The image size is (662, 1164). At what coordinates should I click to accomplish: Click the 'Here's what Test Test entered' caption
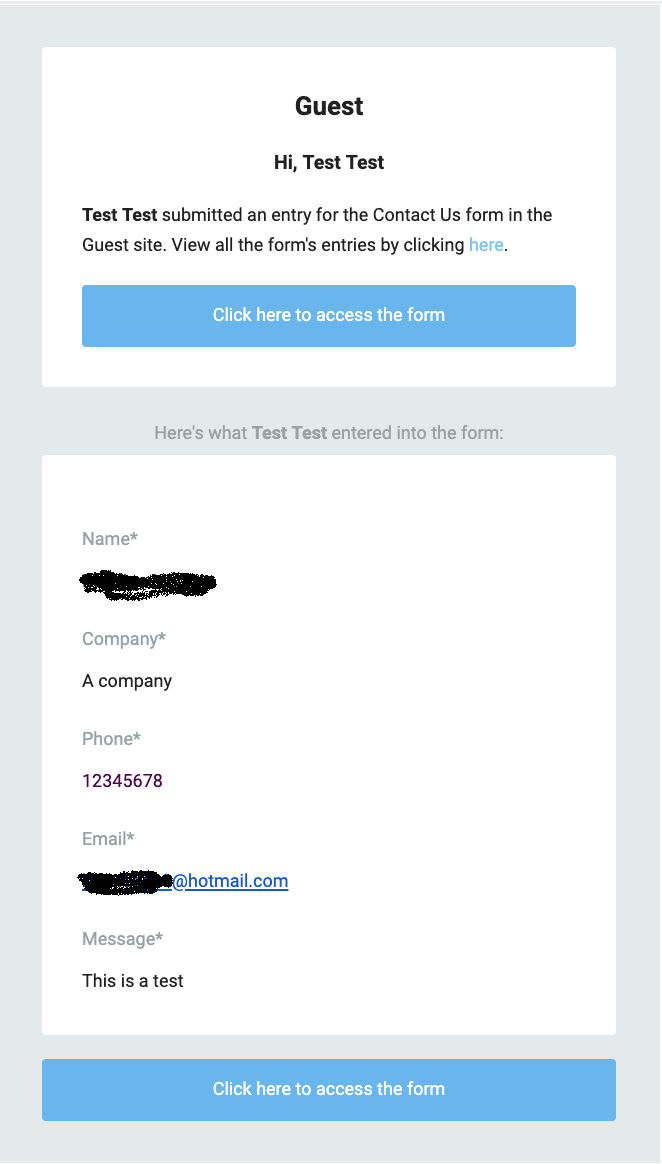[329, 433]
